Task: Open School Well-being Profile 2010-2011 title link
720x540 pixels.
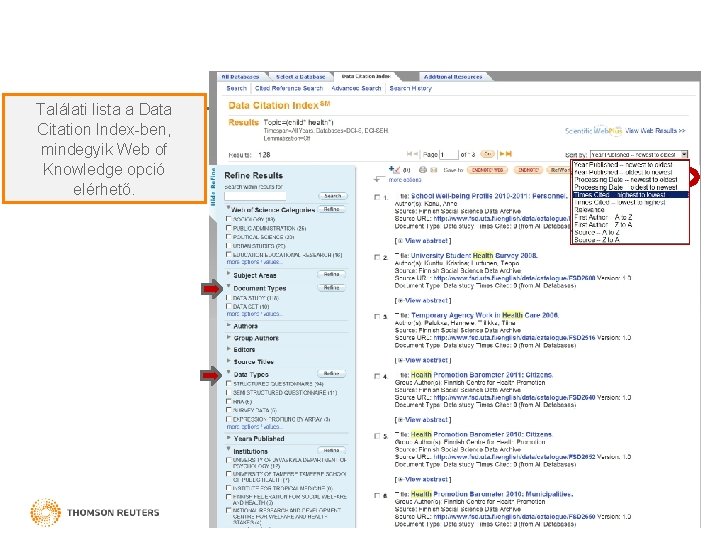Action: (x=489, y=196)
